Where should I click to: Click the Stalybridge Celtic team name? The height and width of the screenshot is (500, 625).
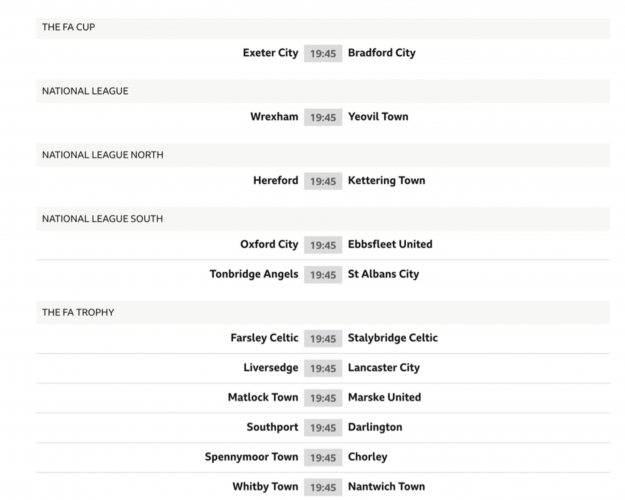[392, 338]
